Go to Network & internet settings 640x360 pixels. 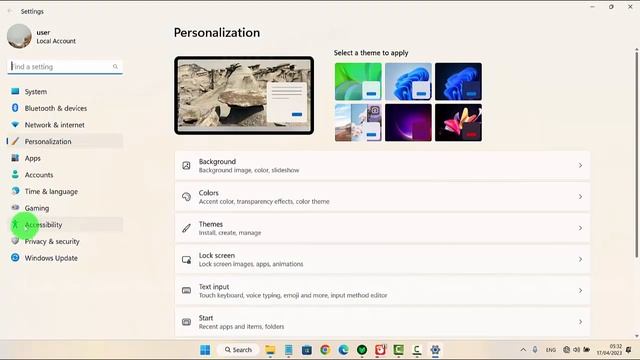pos(65,125)
